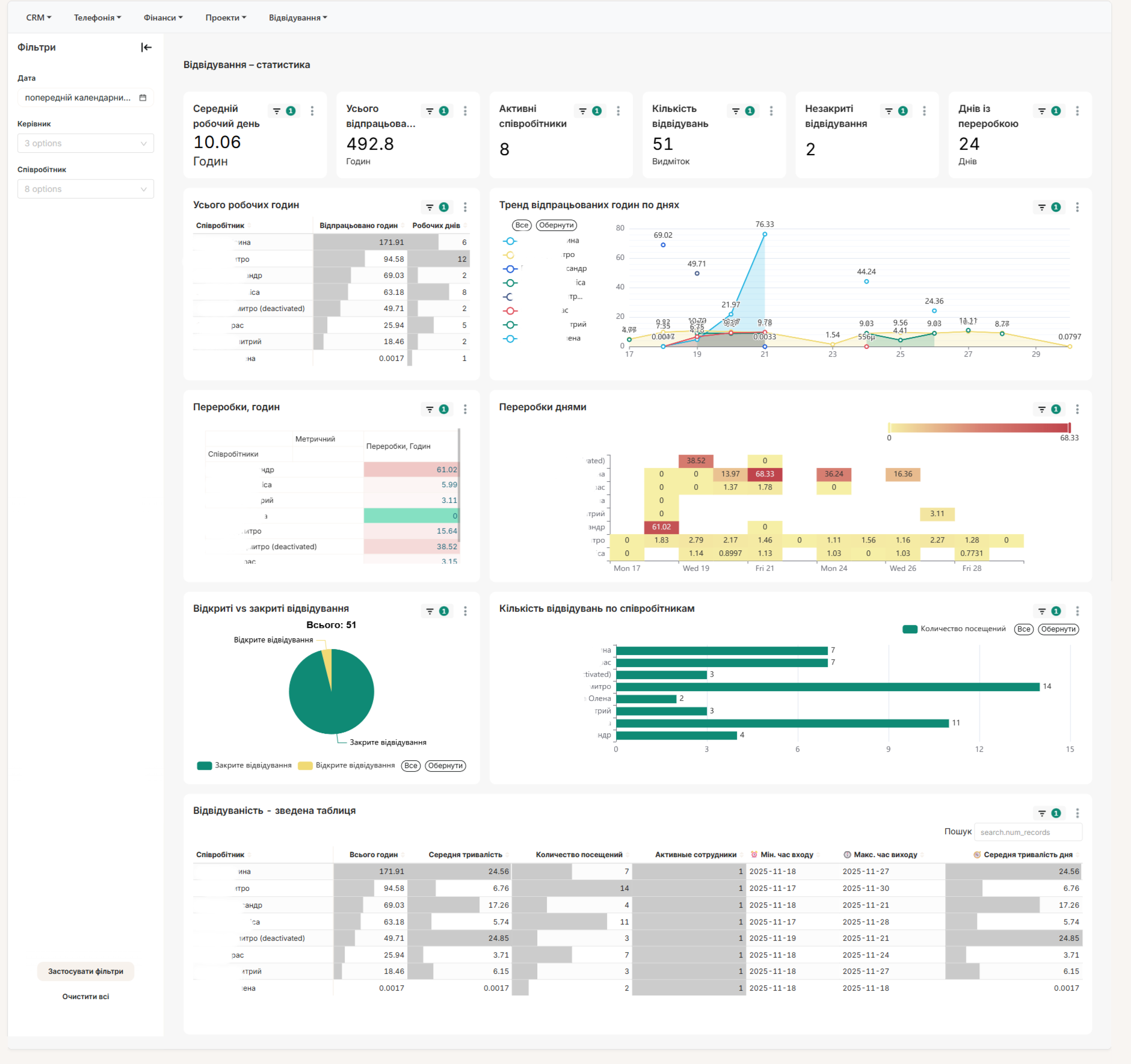Viewport: 1131px width, 1064px height.
Task: Open kebab menu of Усього робочих годин table
Action: click(465, 208)
